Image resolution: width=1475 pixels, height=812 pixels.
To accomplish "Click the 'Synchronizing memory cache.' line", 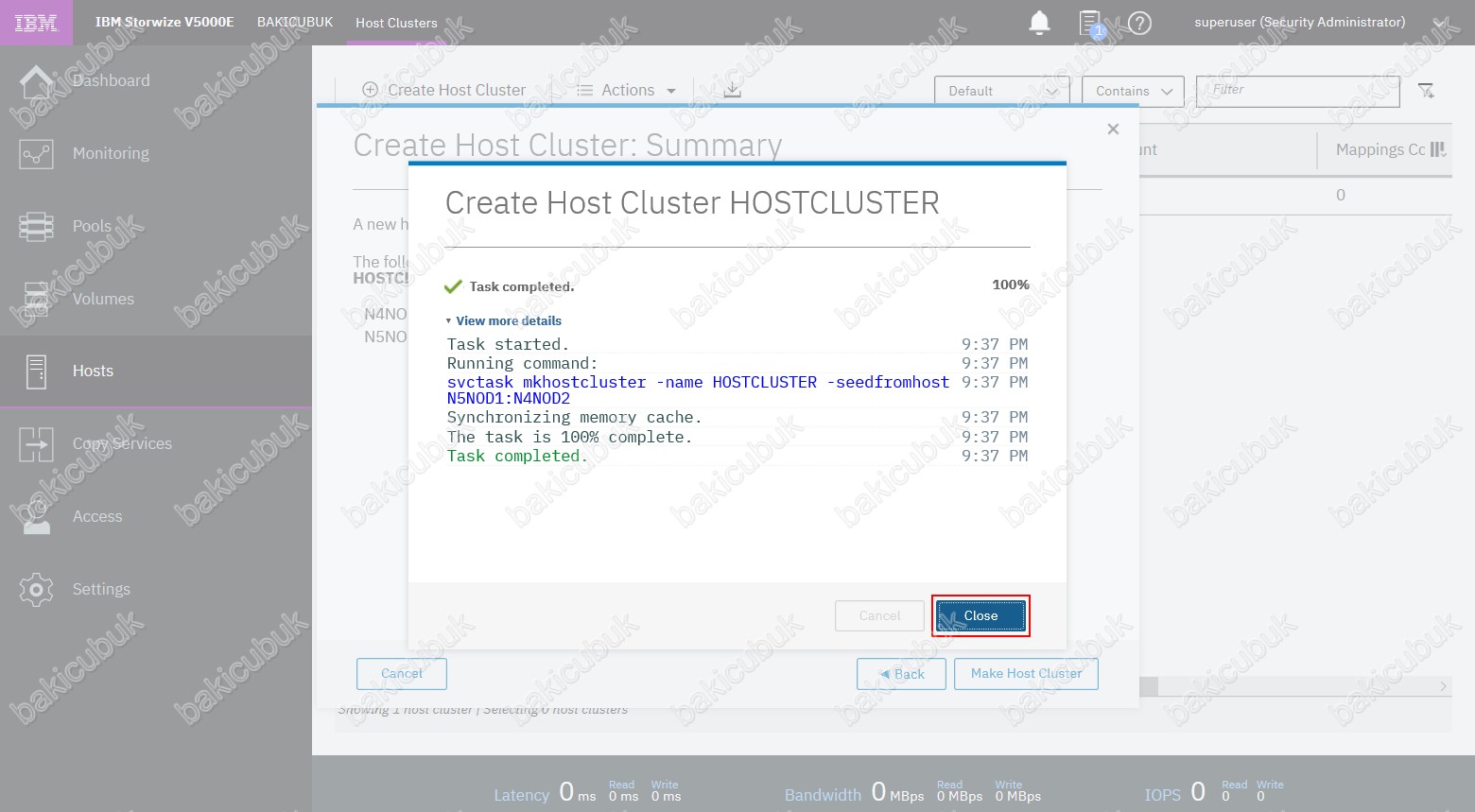I will [x=574, y=417].
